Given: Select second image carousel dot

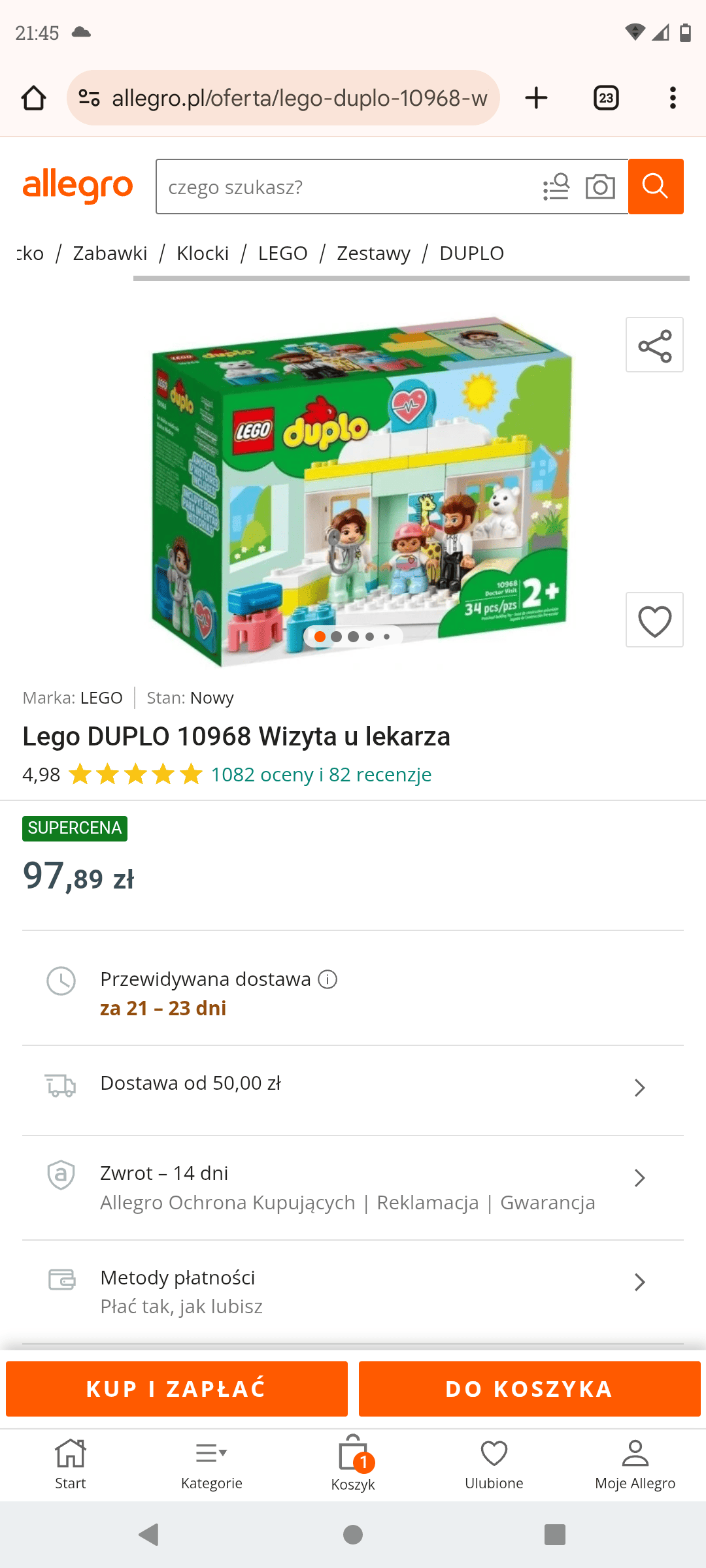Looking at the screenshot, I should tap(337, 636).
